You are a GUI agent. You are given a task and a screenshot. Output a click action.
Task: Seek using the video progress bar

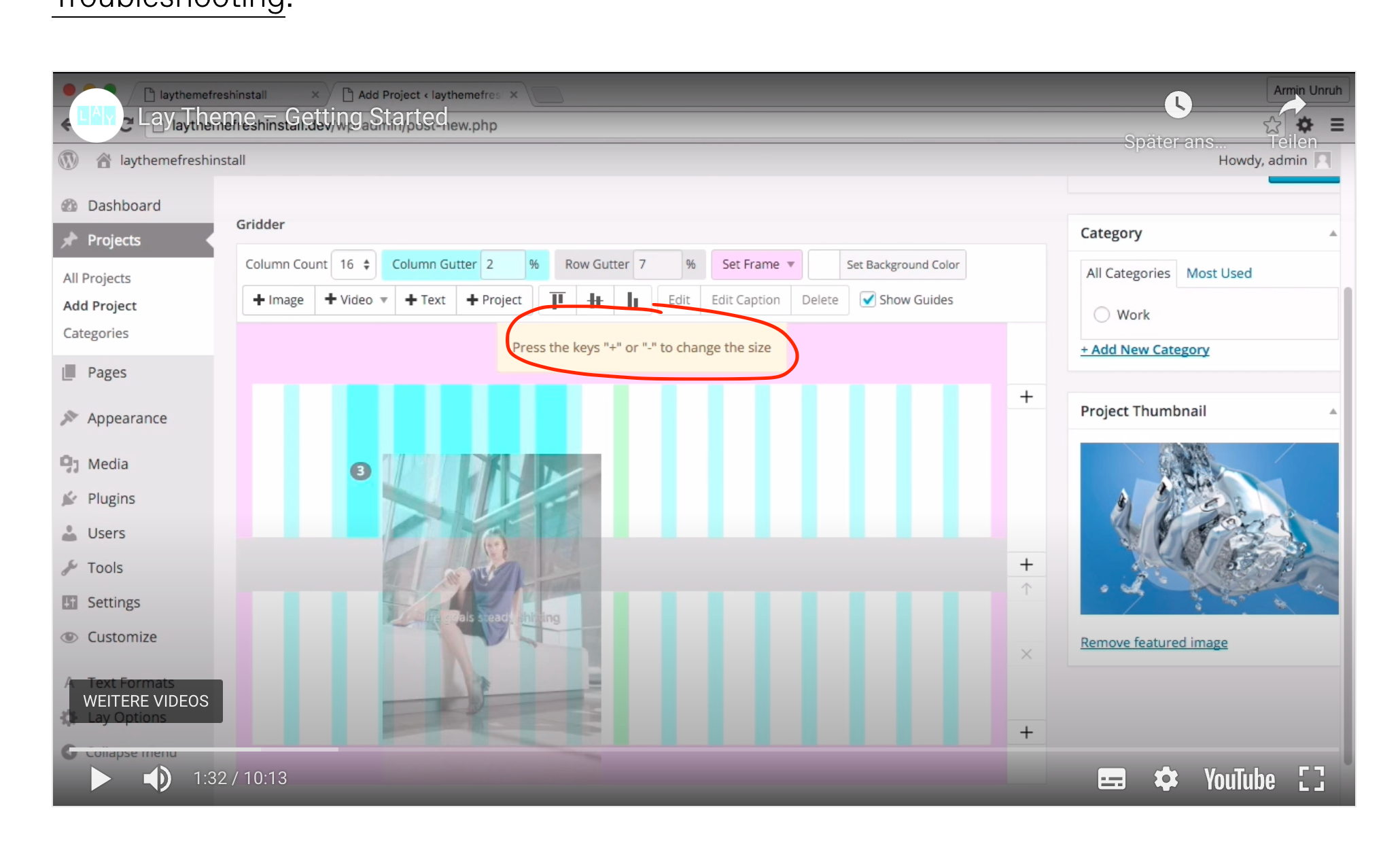(680, 749)
